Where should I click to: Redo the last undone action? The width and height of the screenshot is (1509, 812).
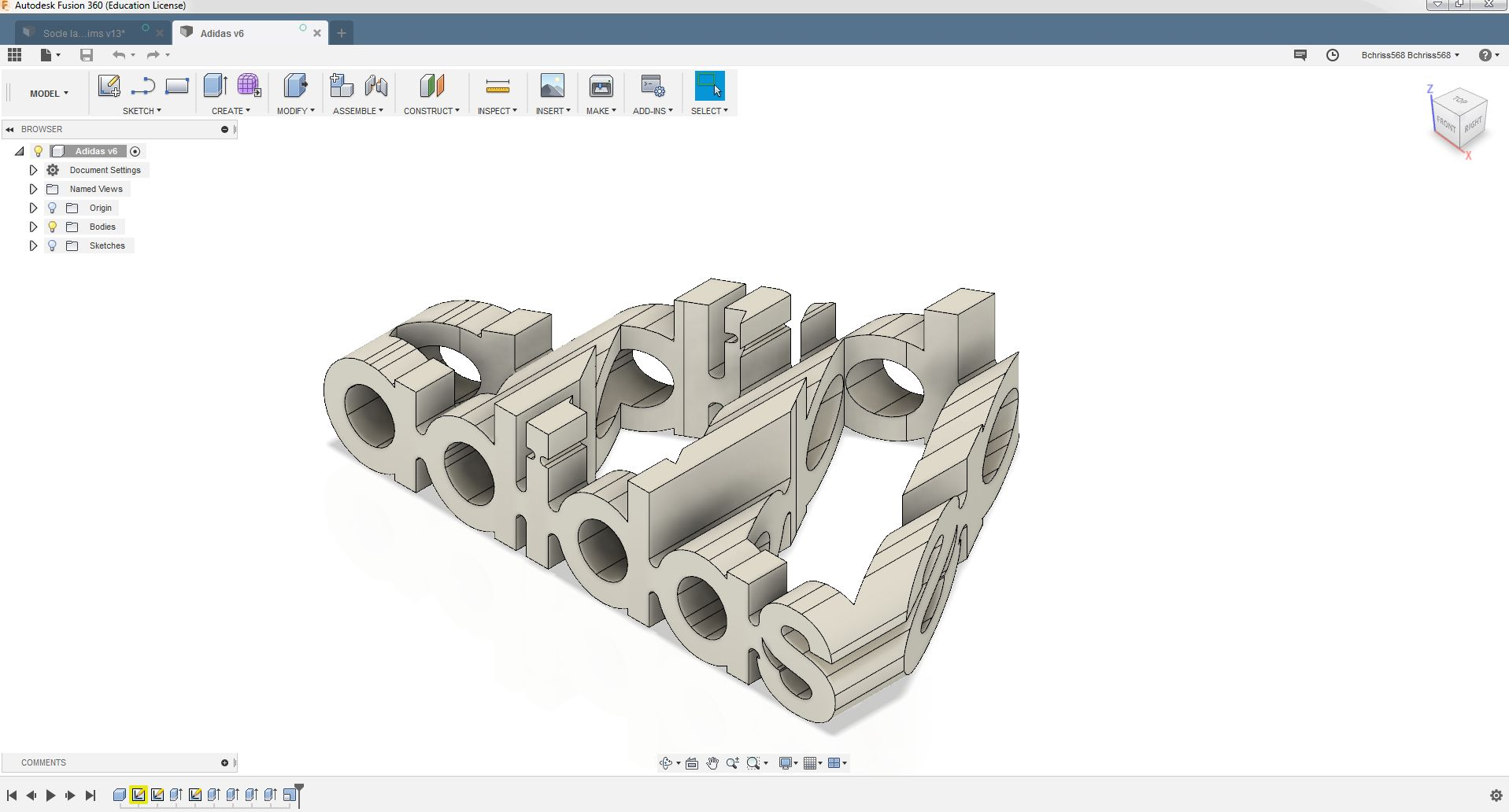153,54
